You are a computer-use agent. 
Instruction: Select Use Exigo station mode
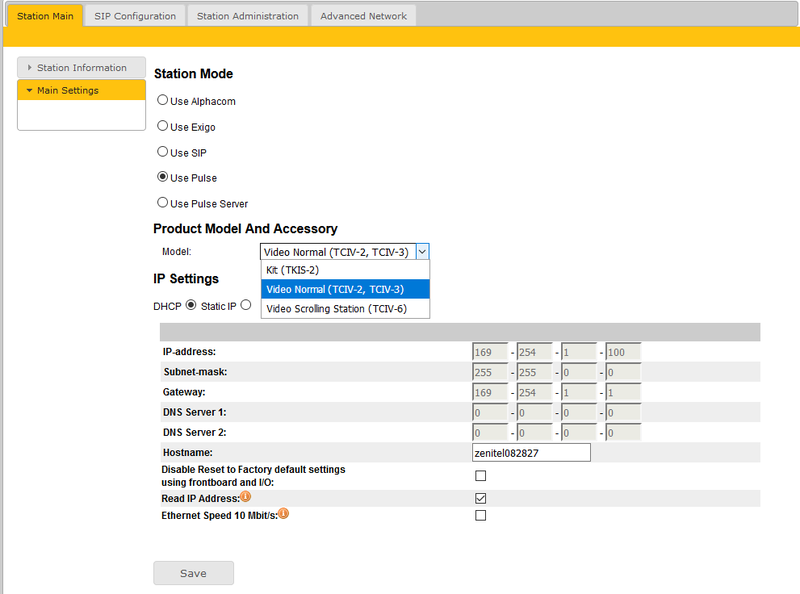(x=163, y=126)
